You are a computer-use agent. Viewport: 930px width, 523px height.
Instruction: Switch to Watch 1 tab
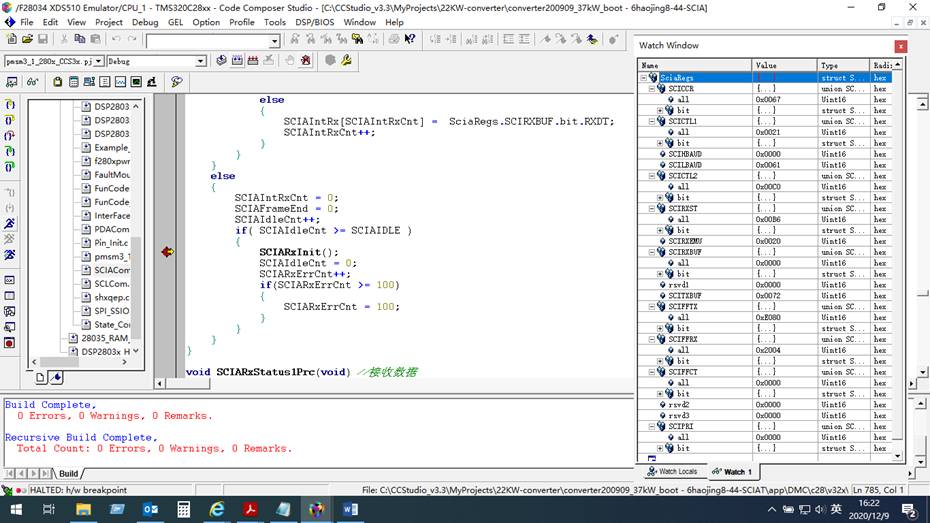tap(733, 472)
